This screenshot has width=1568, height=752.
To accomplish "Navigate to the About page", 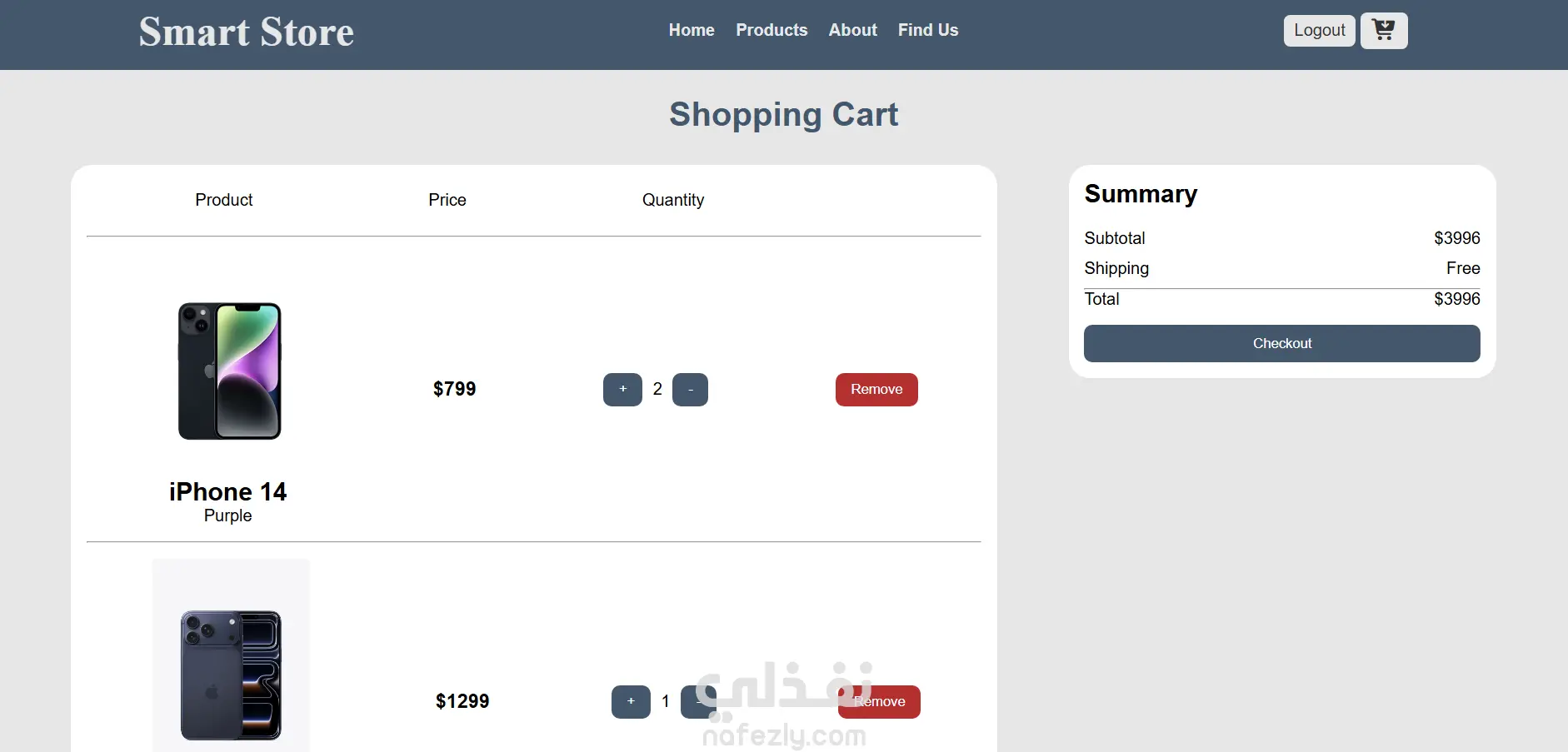I will [x=852, y=30].
